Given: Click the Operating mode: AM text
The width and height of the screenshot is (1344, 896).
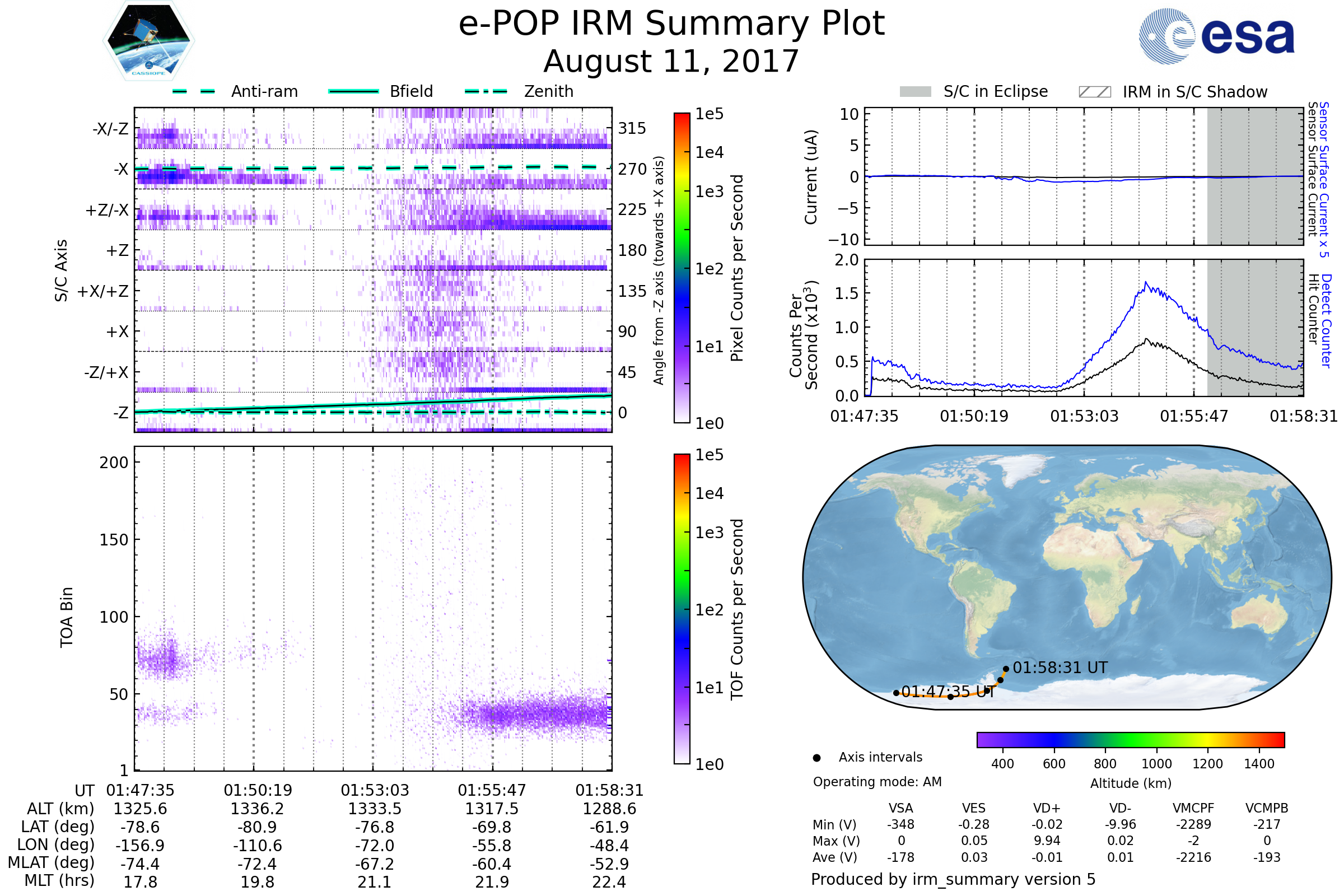Looking at the screenshot, I should pyautogui.click(x=877, y=782).
